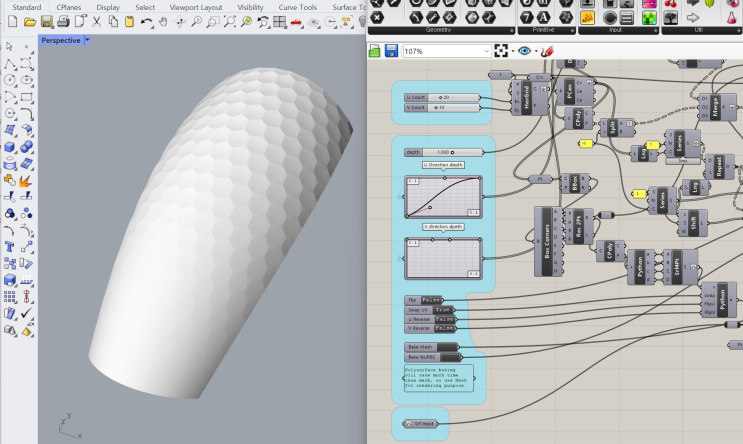The image size is (743, 444).
Task: Open a Grasshopper file with green folder icon
Action: tap(374, 51)
